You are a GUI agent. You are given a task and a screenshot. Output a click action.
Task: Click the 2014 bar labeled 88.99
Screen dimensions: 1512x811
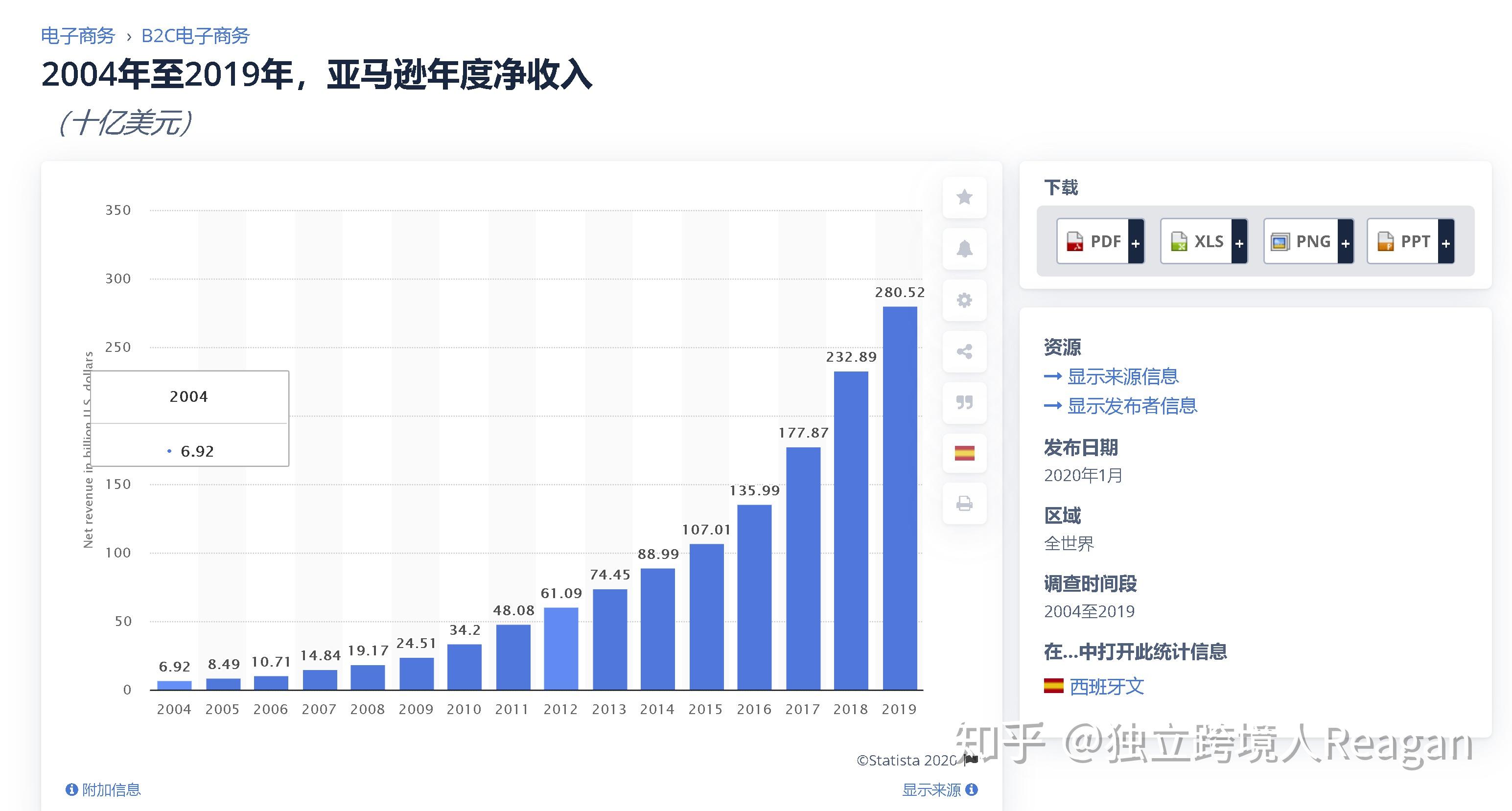pos(657,628)
